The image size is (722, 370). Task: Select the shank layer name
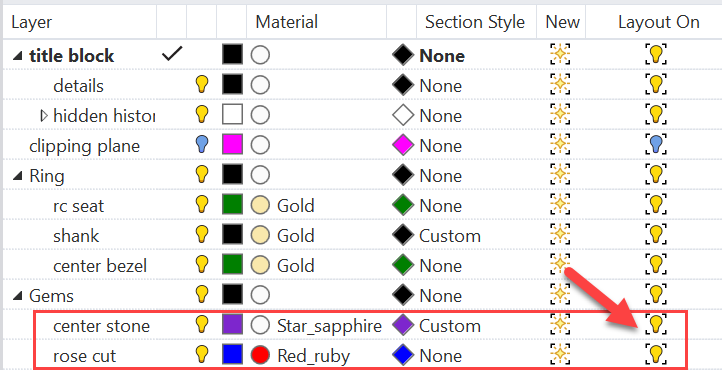point(76,236)
